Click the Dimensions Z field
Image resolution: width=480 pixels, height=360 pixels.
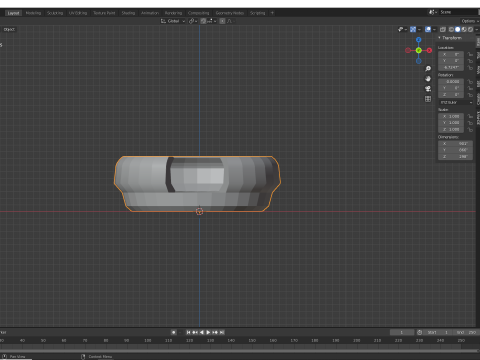[455, 156]
